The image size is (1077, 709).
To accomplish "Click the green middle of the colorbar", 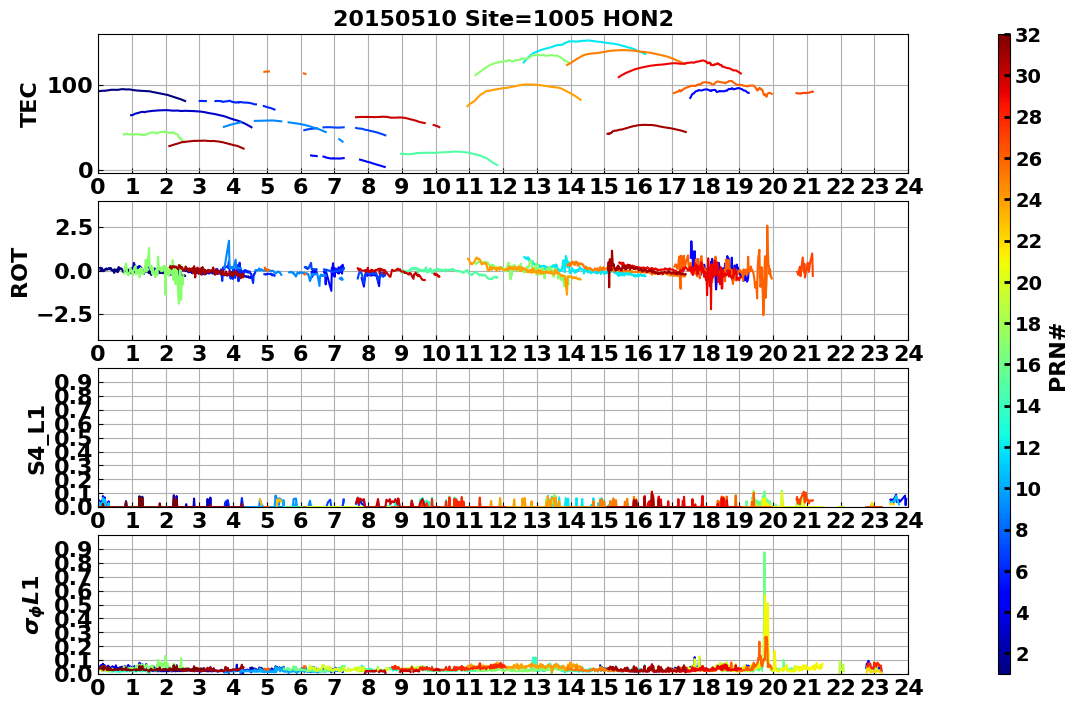I will pos(1004,354).
